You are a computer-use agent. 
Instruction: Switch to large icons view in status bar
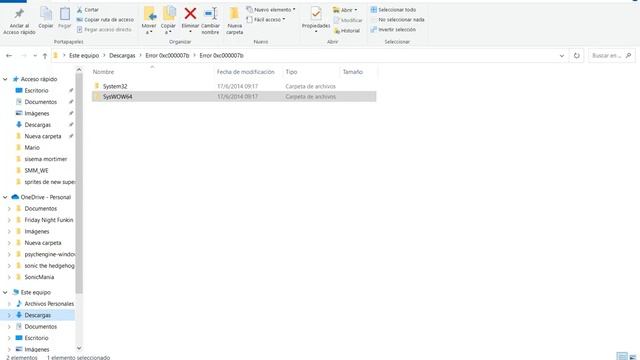[x=633, y=357]
